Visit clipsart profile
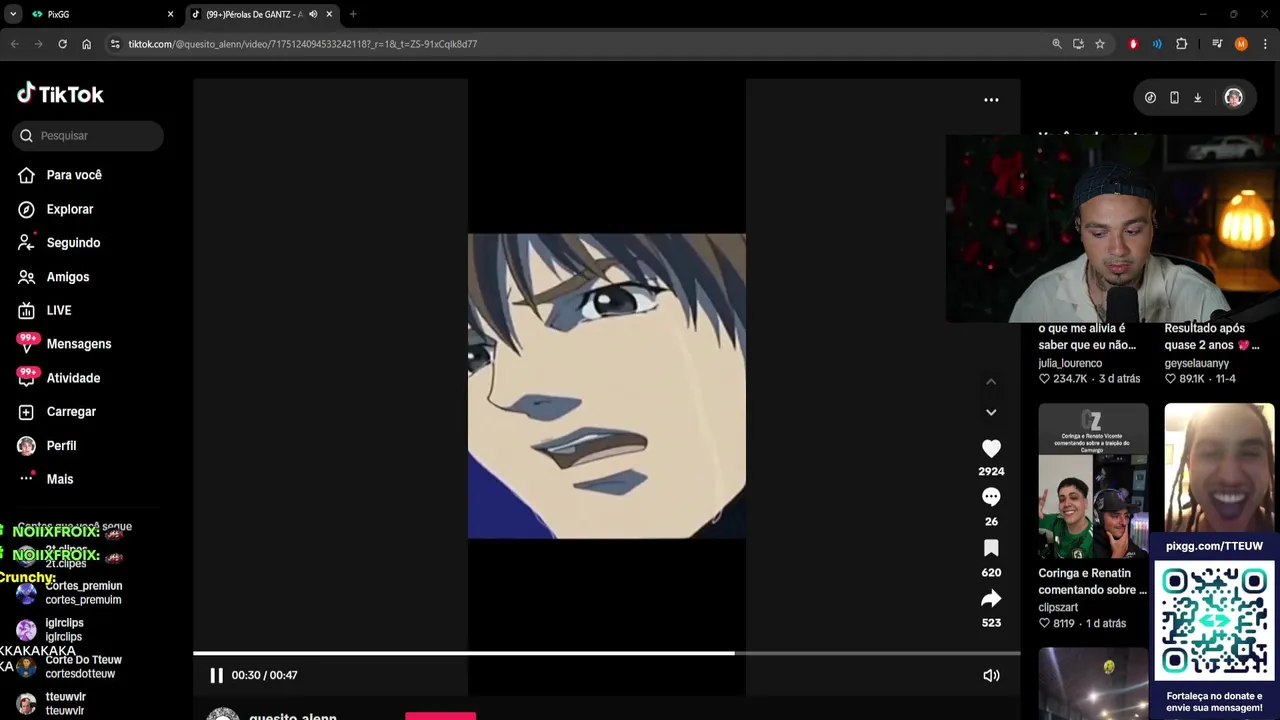Screen dimensions: 1280x720 1058,608
